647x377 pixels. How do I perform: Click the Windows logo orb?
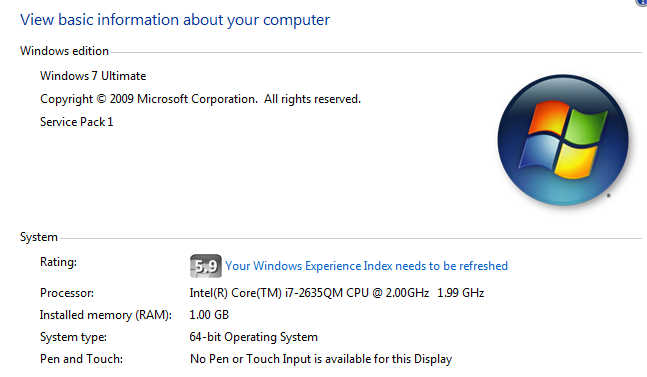point(563,140)
